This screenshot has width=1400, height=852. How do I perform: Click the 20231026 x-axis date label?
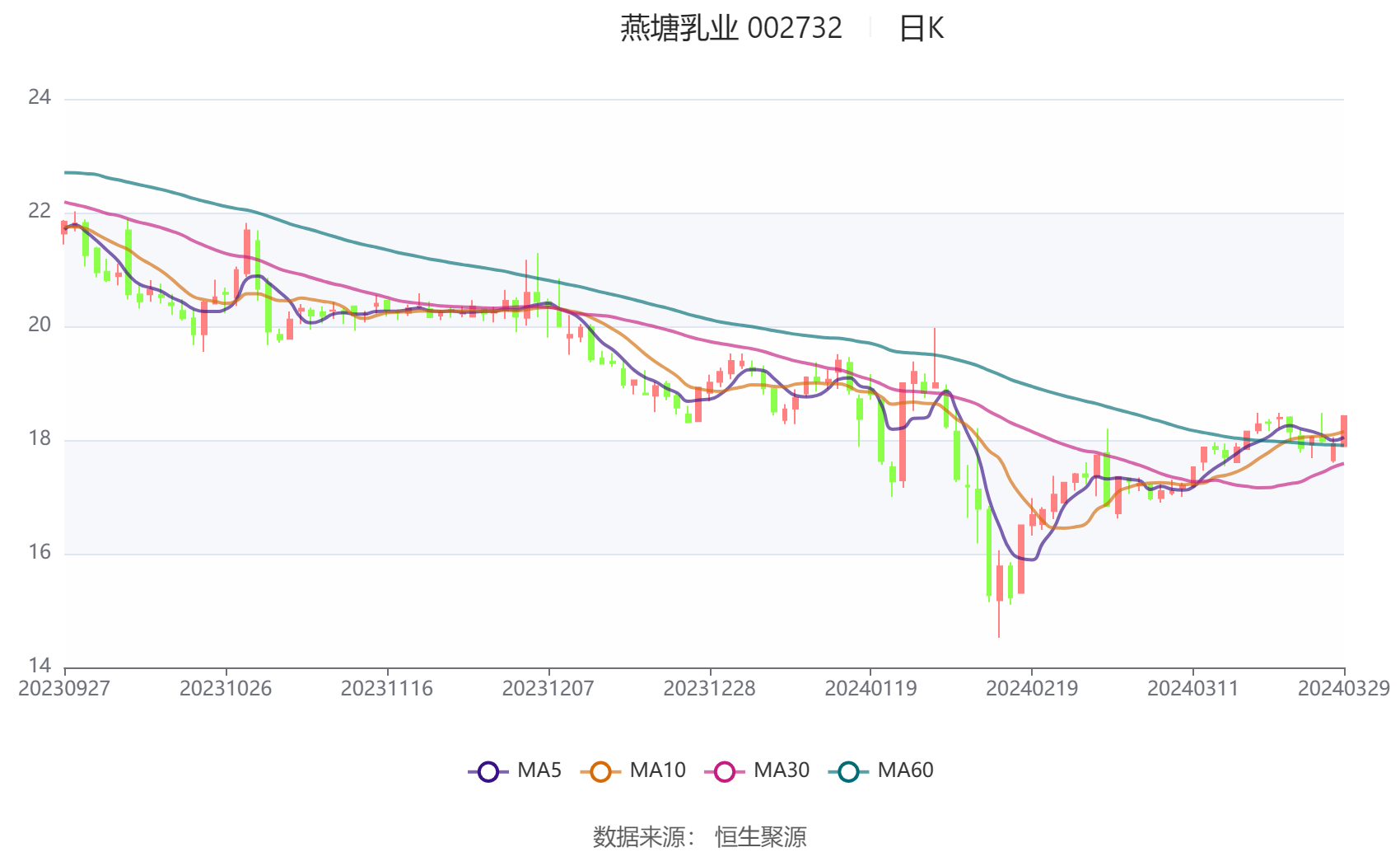[226, 689]
